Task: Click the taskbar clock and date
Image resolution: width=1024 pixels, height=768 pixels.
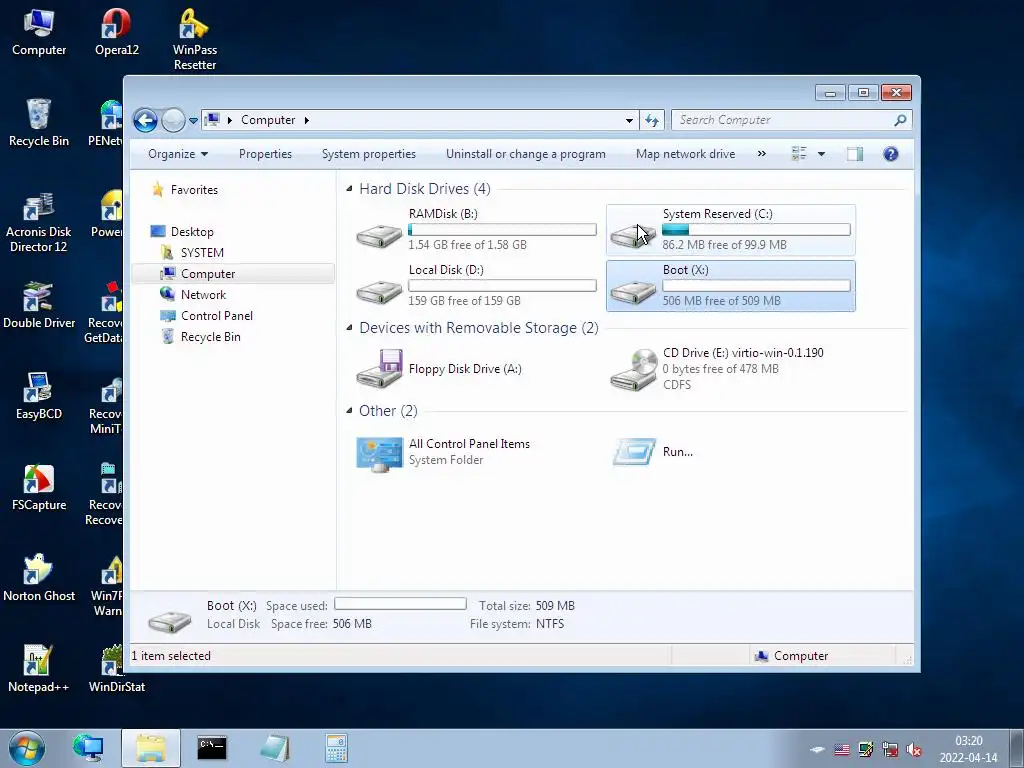Action: tap(968, 749)
